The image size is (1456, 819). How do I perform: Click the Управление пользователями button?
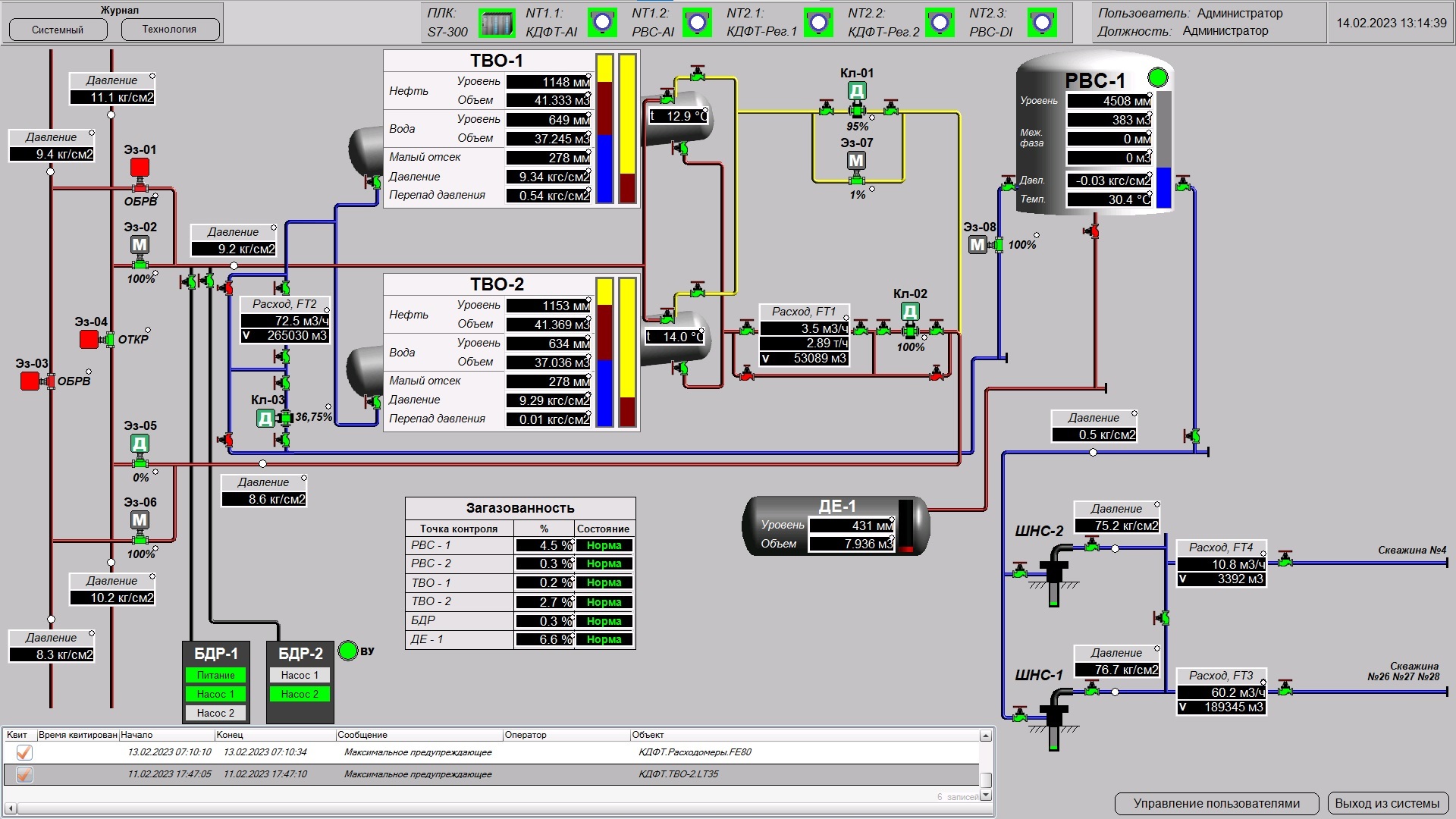[x=1216, y=803]
